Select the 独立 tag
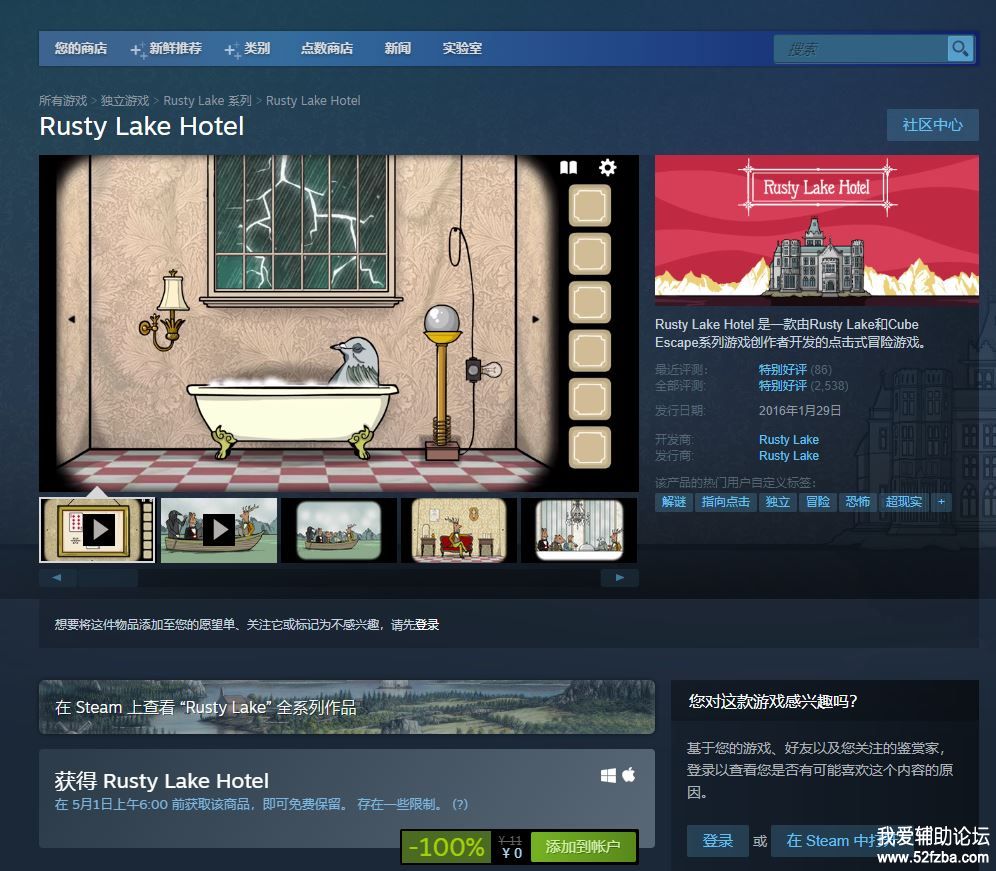 click(777, 502)
